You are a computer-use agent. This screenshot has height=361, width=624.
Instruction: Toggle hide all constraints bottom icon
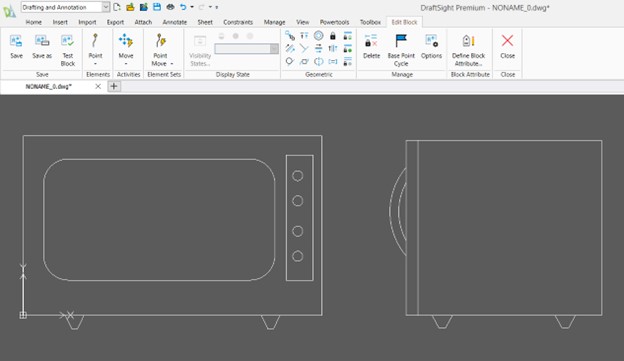[x=347, y=61]
